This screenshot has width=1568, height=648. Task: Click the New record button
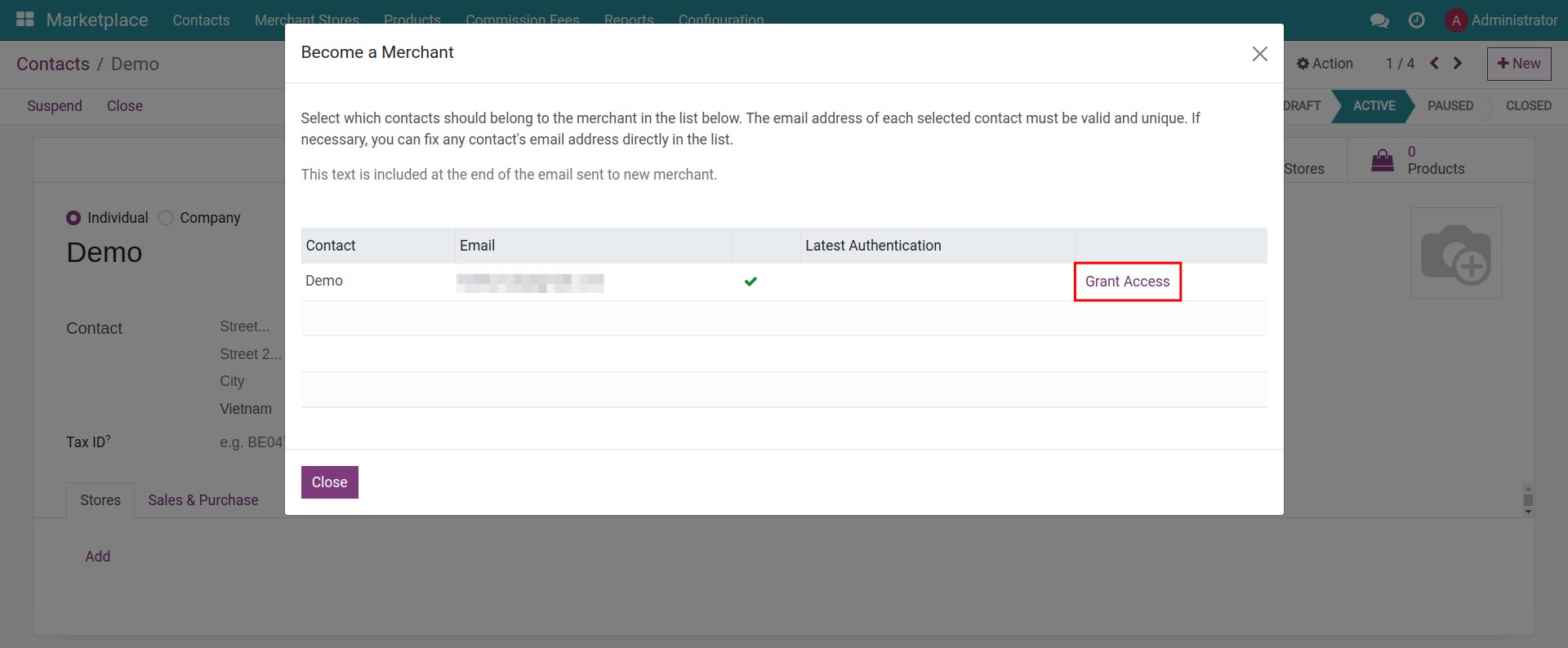pos(1519,64)
